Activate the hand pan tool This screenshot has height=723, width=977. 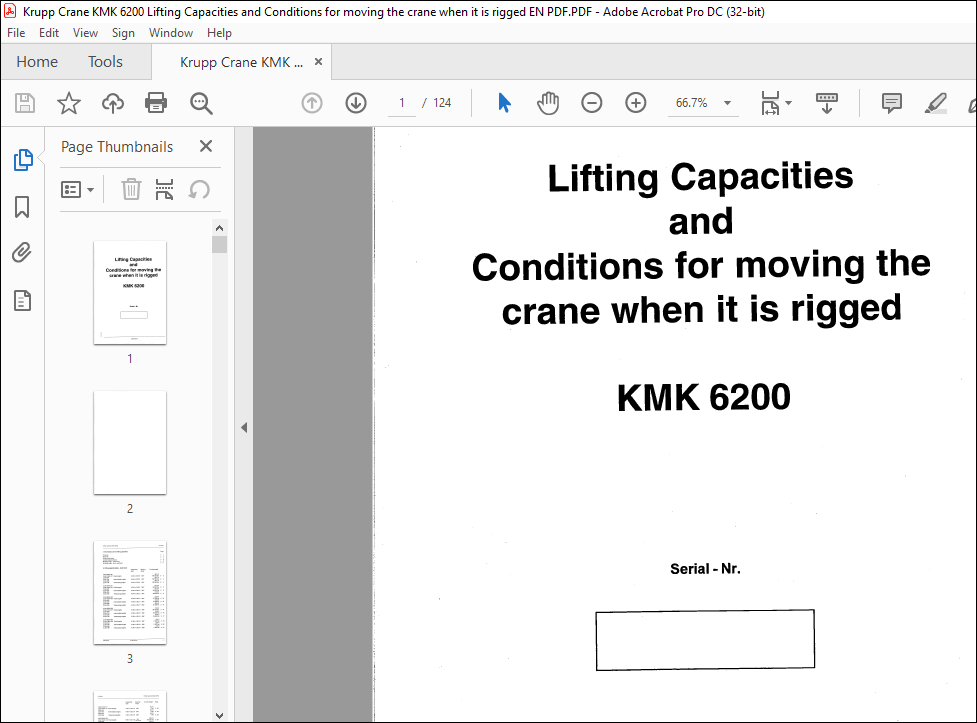pyautogui.click(x=548, y=103)
